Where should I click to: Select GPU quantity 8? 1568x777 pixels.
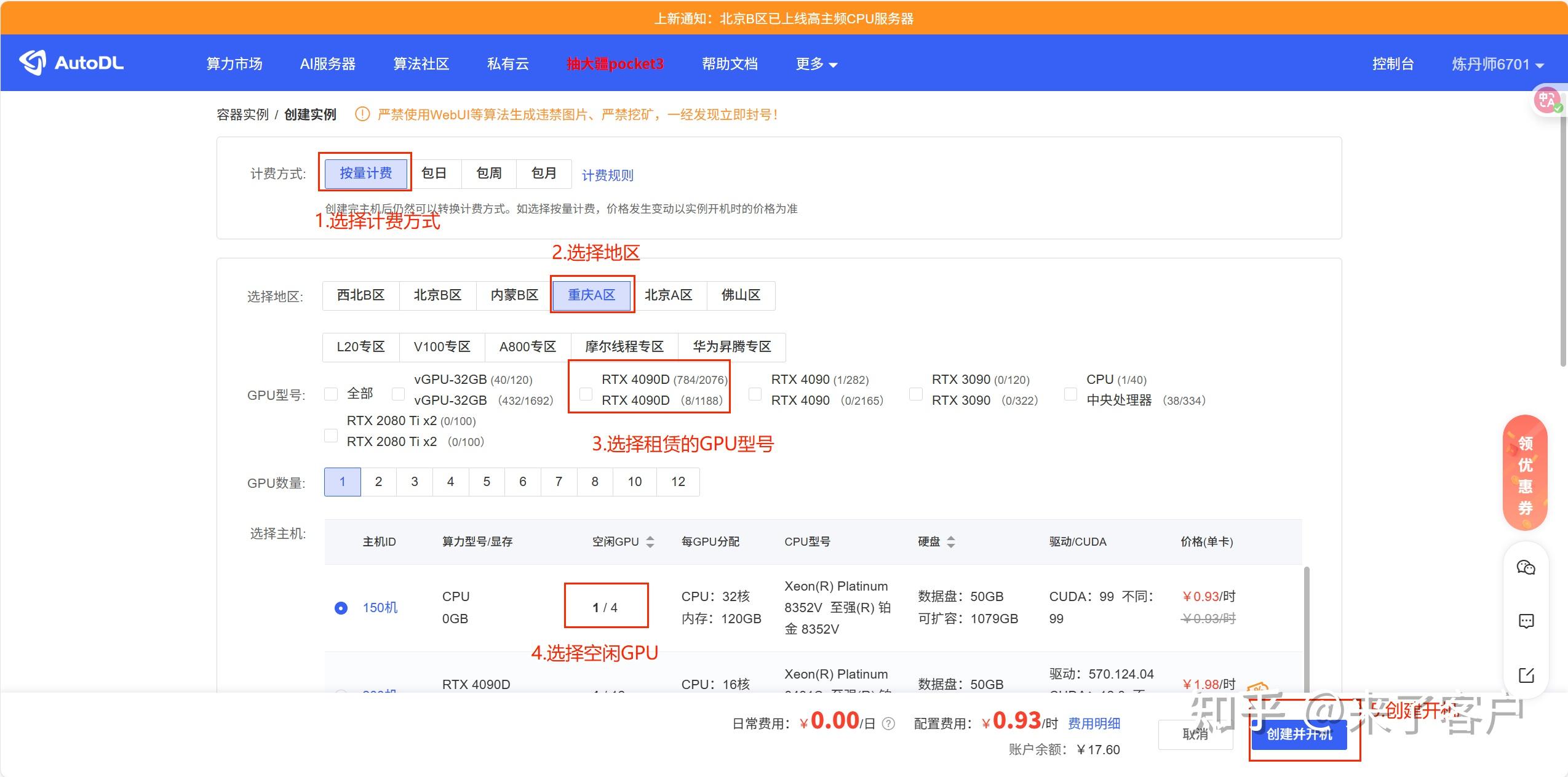594,482
